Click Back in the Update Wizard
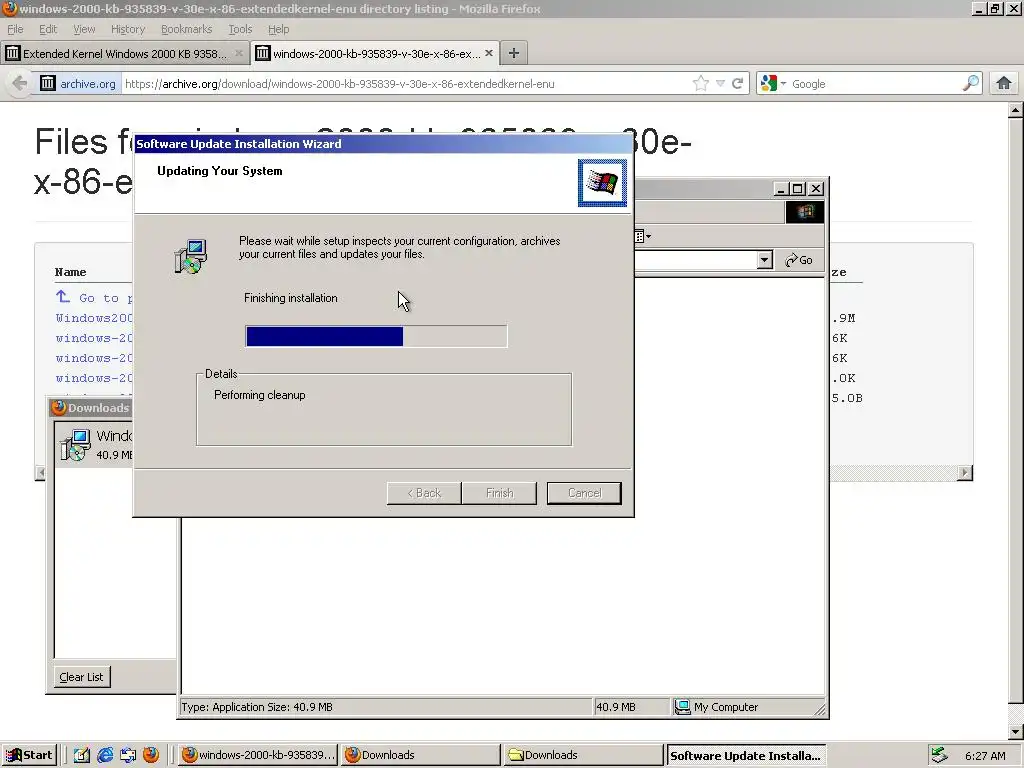Image resolution: width=1024 pixels, height=768 pixels. pos(424,493)
